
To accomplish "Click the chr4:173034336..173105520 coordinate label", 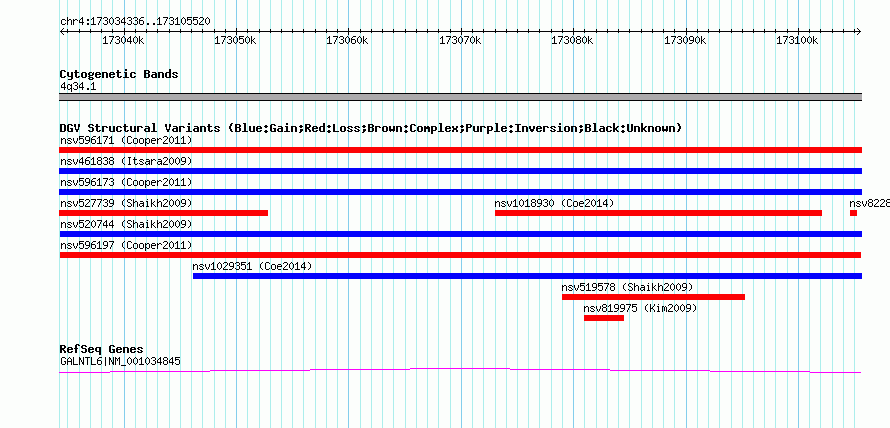I will coord(135,22).
